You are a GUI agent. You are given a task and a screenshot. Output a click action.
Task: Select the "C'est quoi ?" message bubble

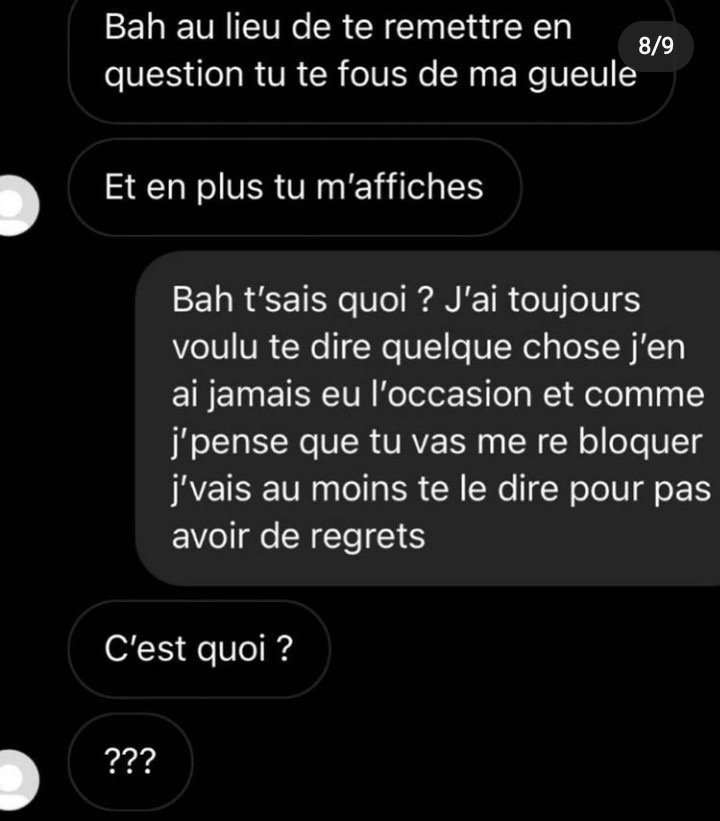199,649
